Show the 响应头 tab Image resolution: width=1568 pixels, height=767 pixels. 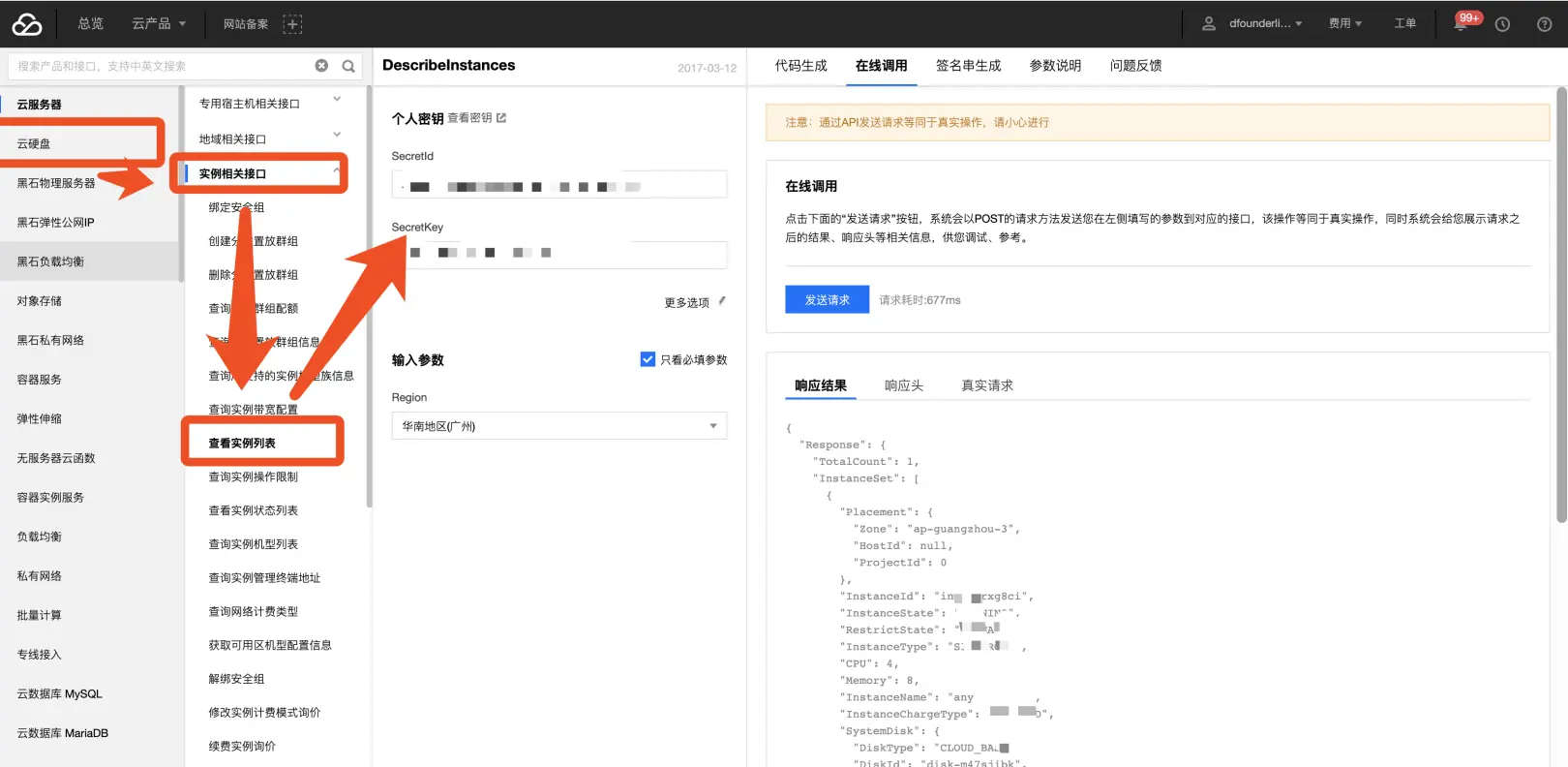click(x=904, y=385)
